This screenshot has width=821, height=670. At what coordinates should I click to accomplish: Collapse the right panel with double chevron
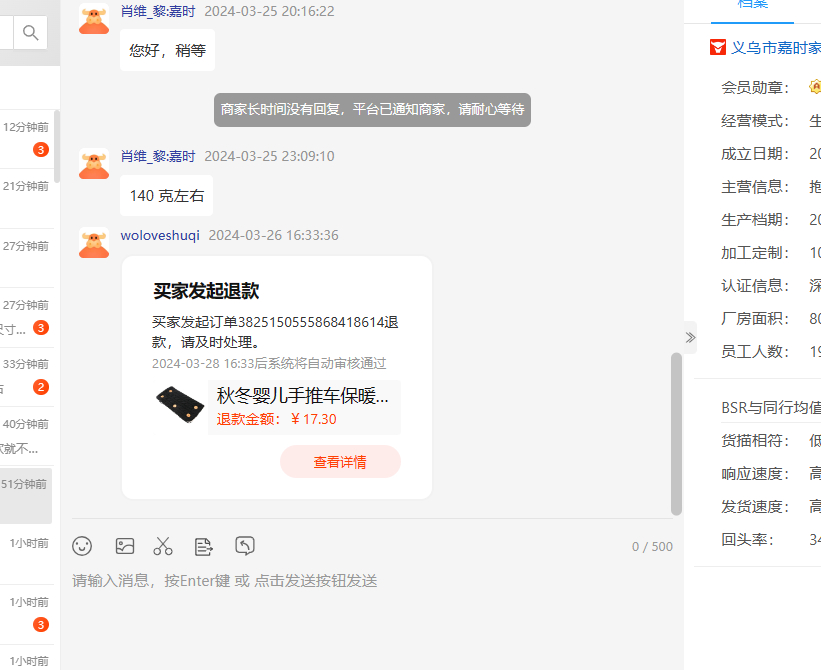coord(691,338)
